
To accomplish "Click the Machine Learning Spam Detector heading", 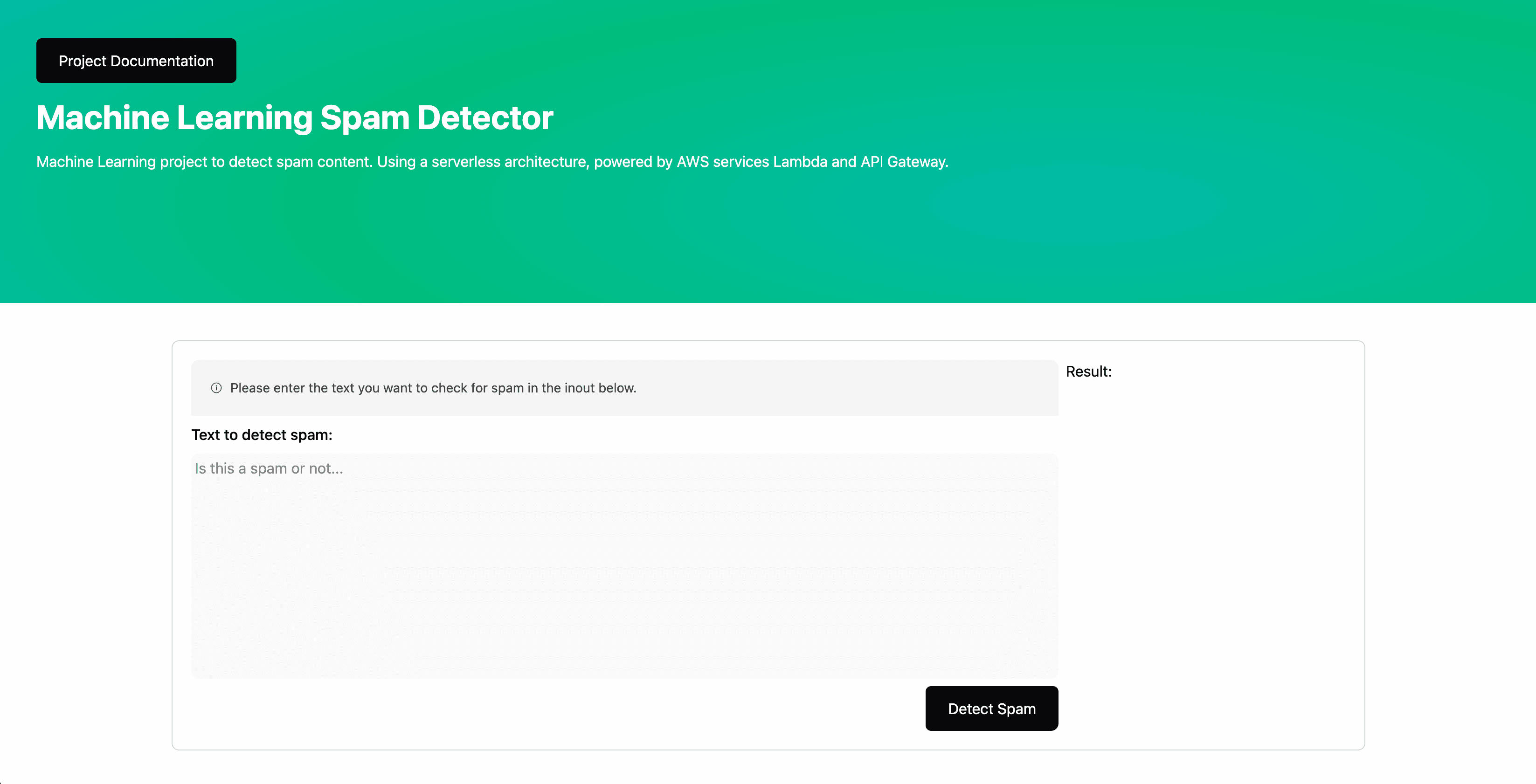I will [295, 117].
